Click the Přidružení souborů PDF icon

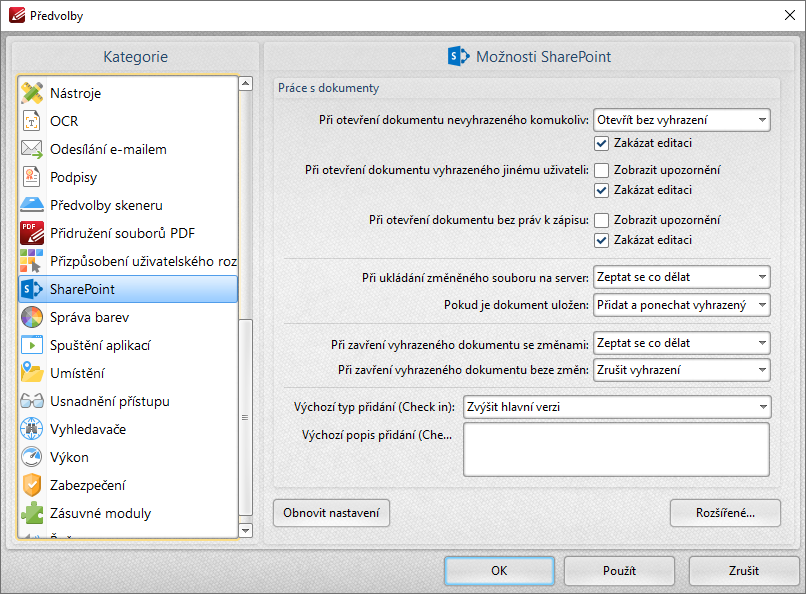(x=32, y=233)
